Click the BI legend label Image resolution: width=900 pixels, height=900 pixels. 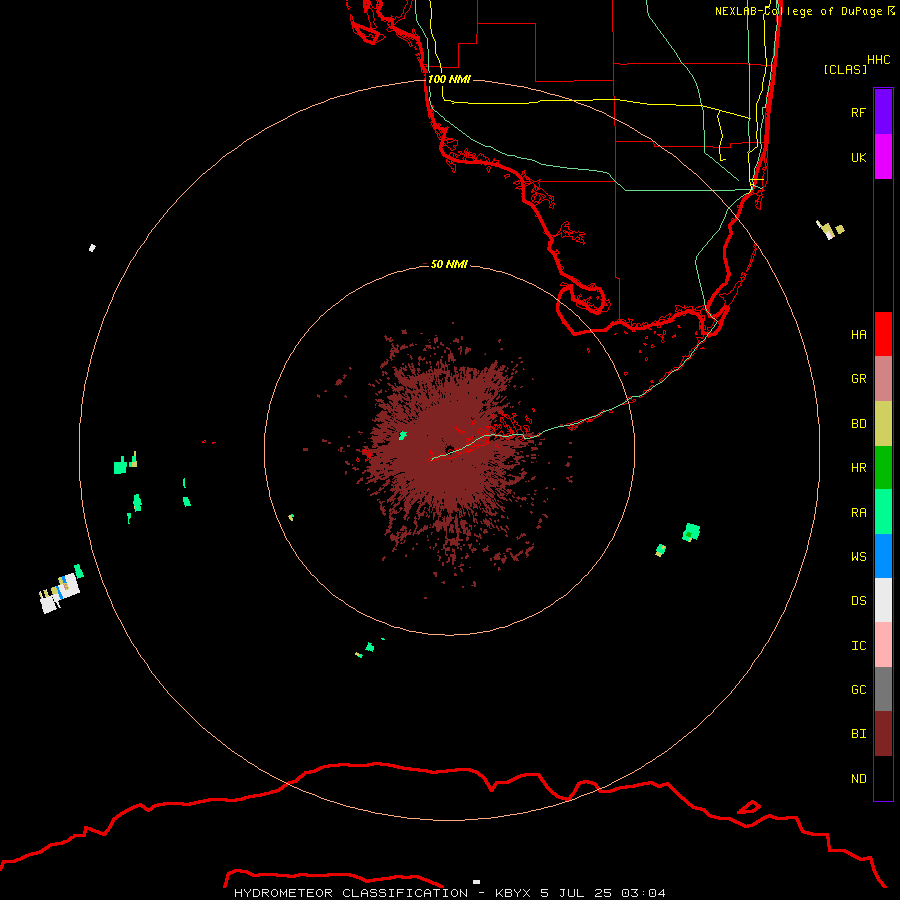tap(858, 734)
